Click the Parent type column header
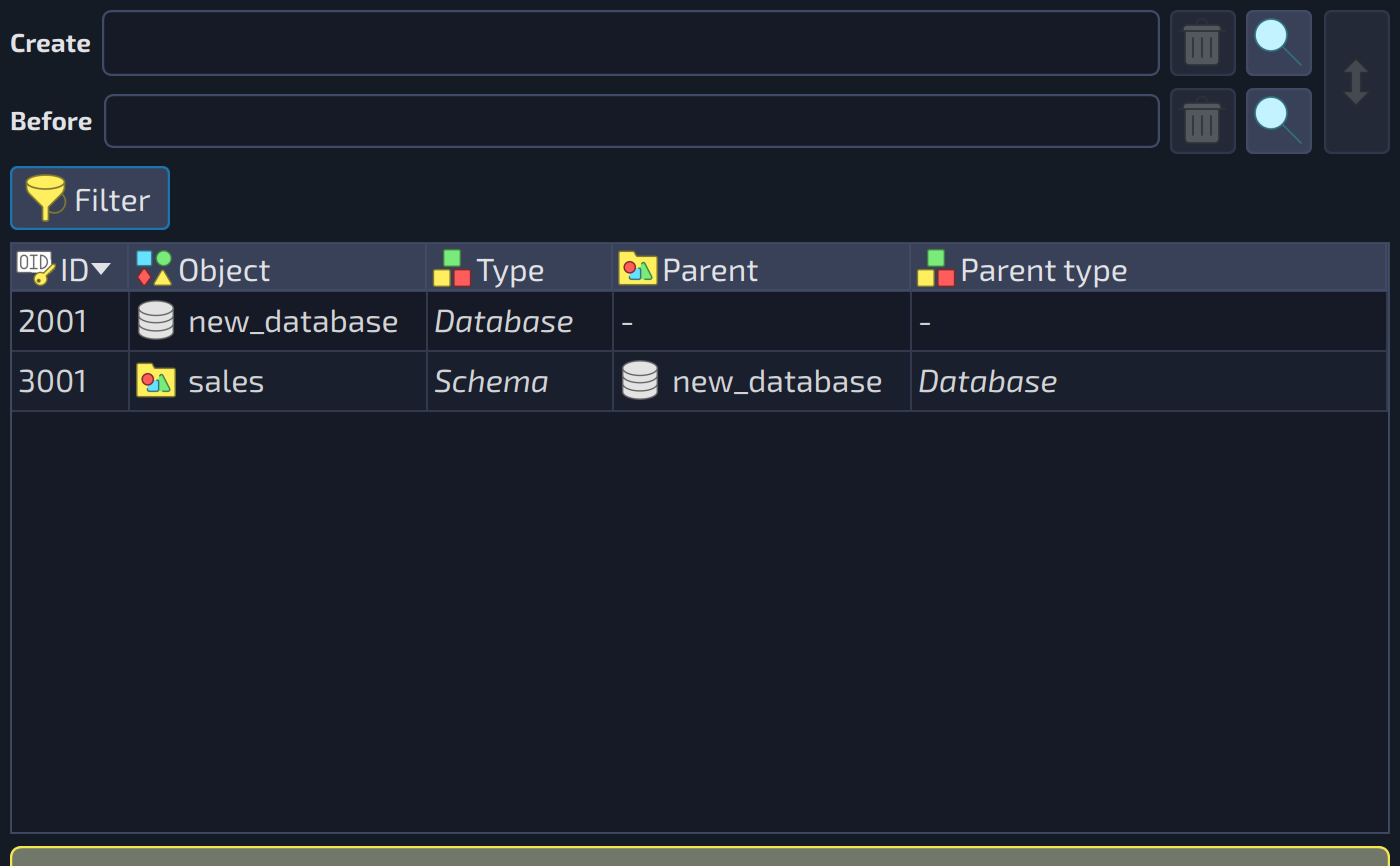Screen dimensions: 1400x866 [1149, 269]
